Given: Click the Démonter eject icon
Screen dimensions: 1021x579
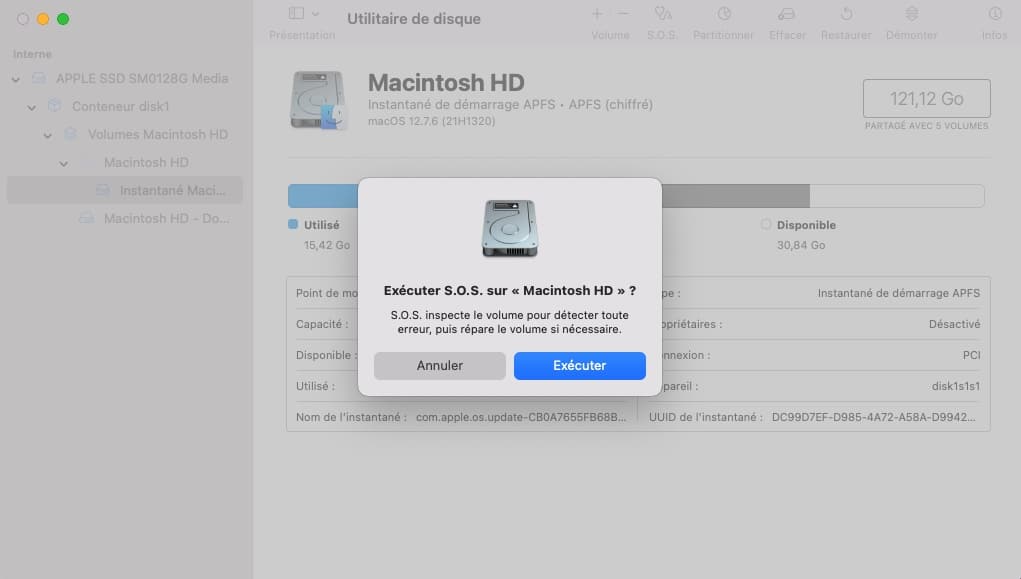Looking at the screenshot, I should click(x=912, y=13).
